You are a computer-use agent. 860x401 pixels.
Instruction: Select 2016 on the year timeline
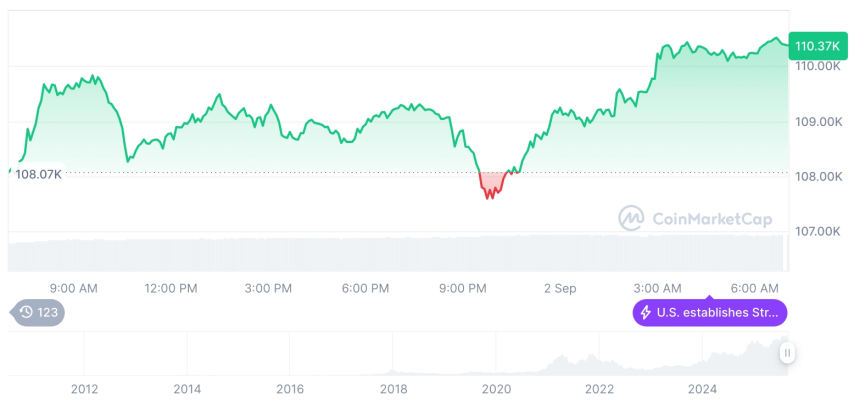pos(290,388)
